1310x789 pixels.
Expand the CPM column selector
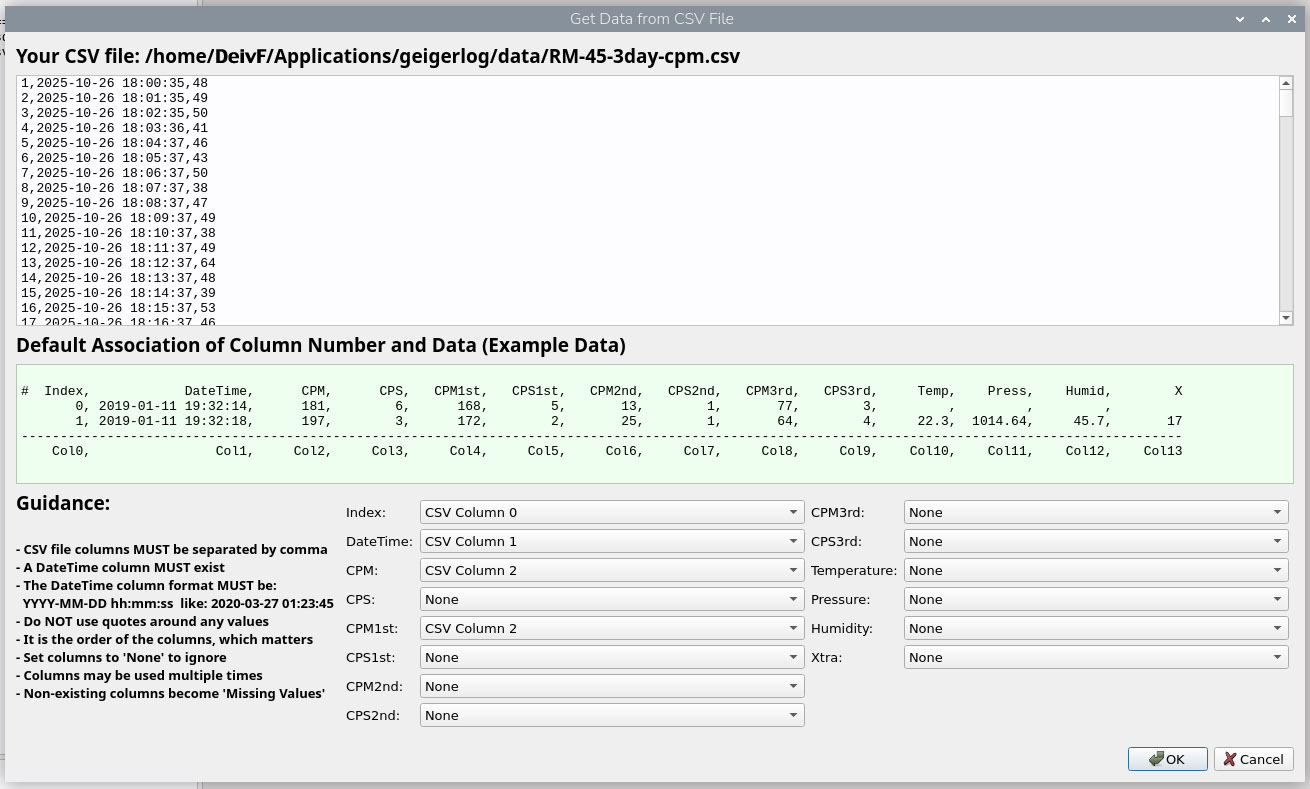click(x=611, y=570)
